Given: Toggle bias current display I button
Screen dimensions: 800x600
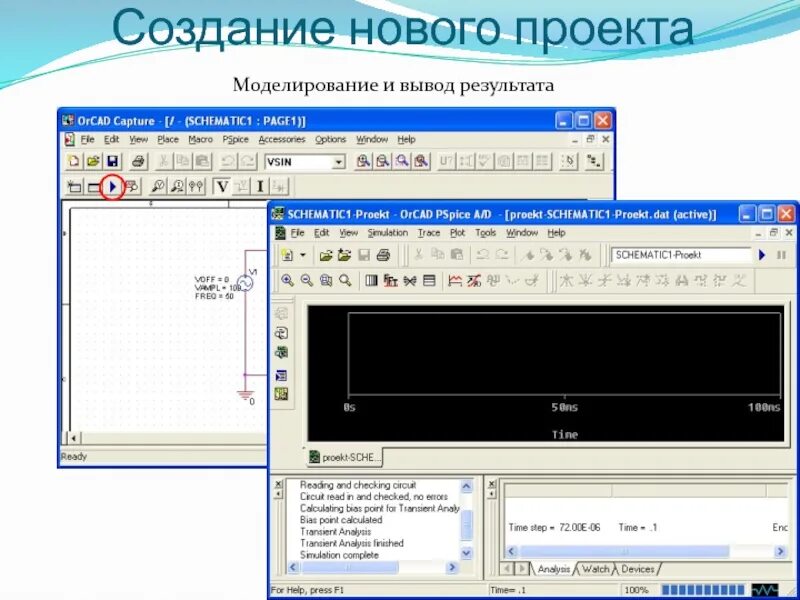Looking at the screenshot, I should tap(260, 187).
